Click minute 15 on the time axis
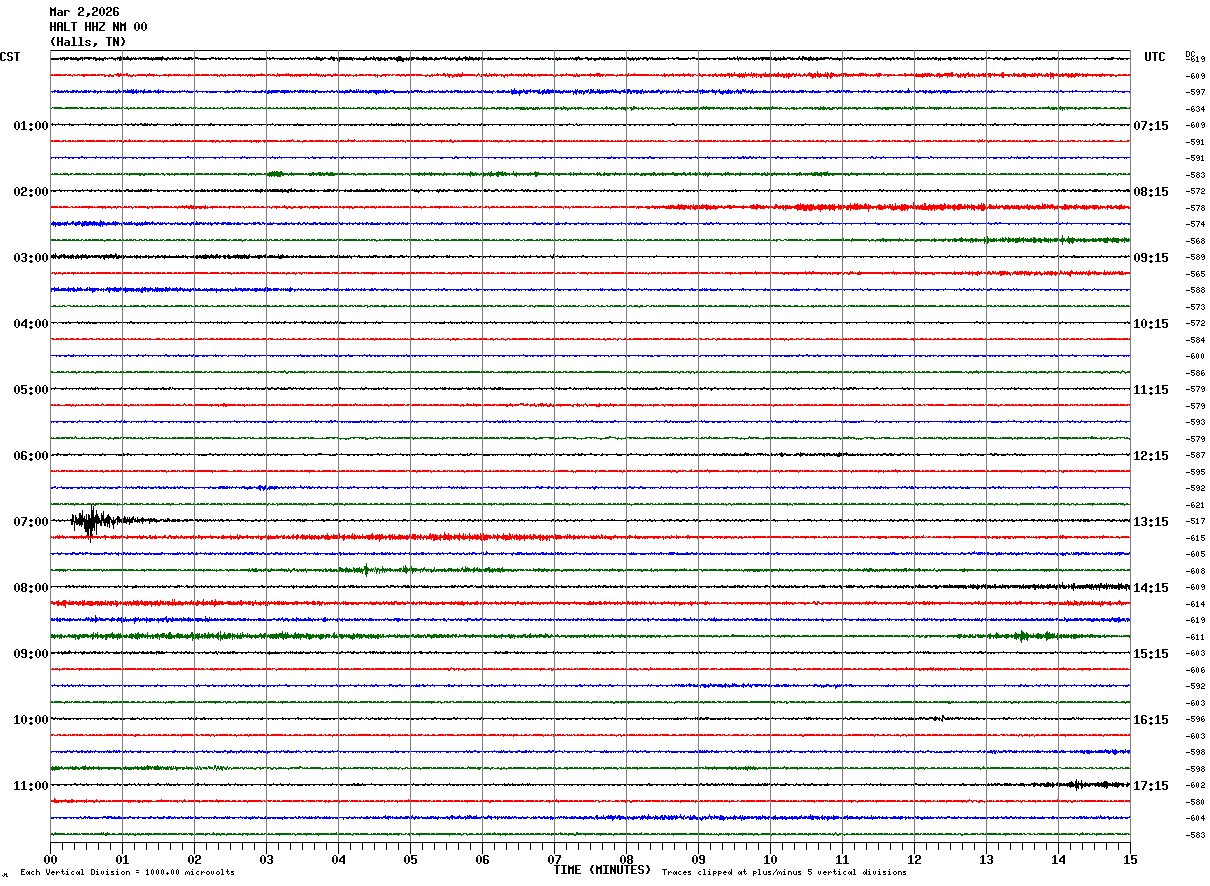The width and height of the screenshot is (1210, 886). (1130, 859)
